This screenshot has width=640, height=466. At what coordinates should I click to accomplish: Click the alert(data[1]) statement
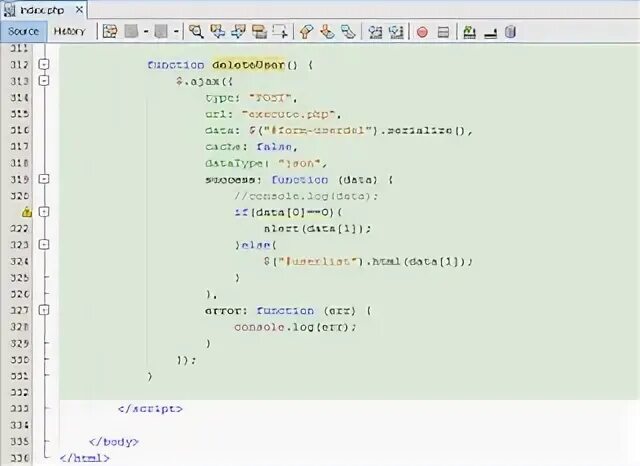click(x=317, y=229)
